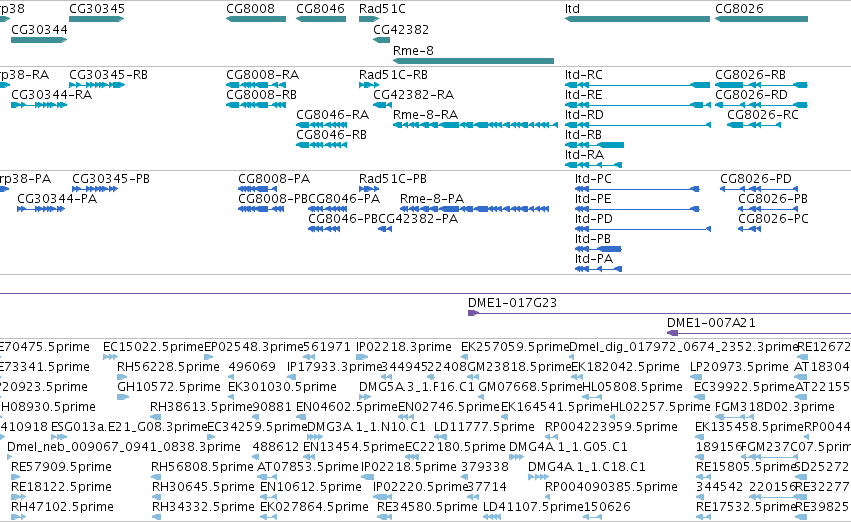The height and width of the screenshot is (522, 851).
Task: Click the CG8026-PB feature
Action: [x=767, y=209]
